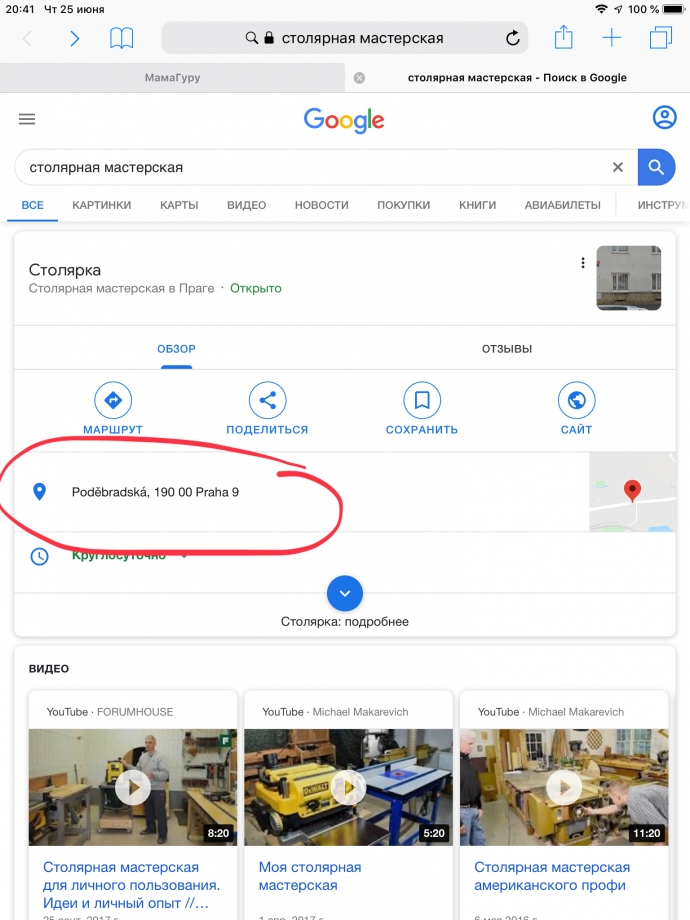
Task: Reload the page with refresh icon
Action: point(513,38)
